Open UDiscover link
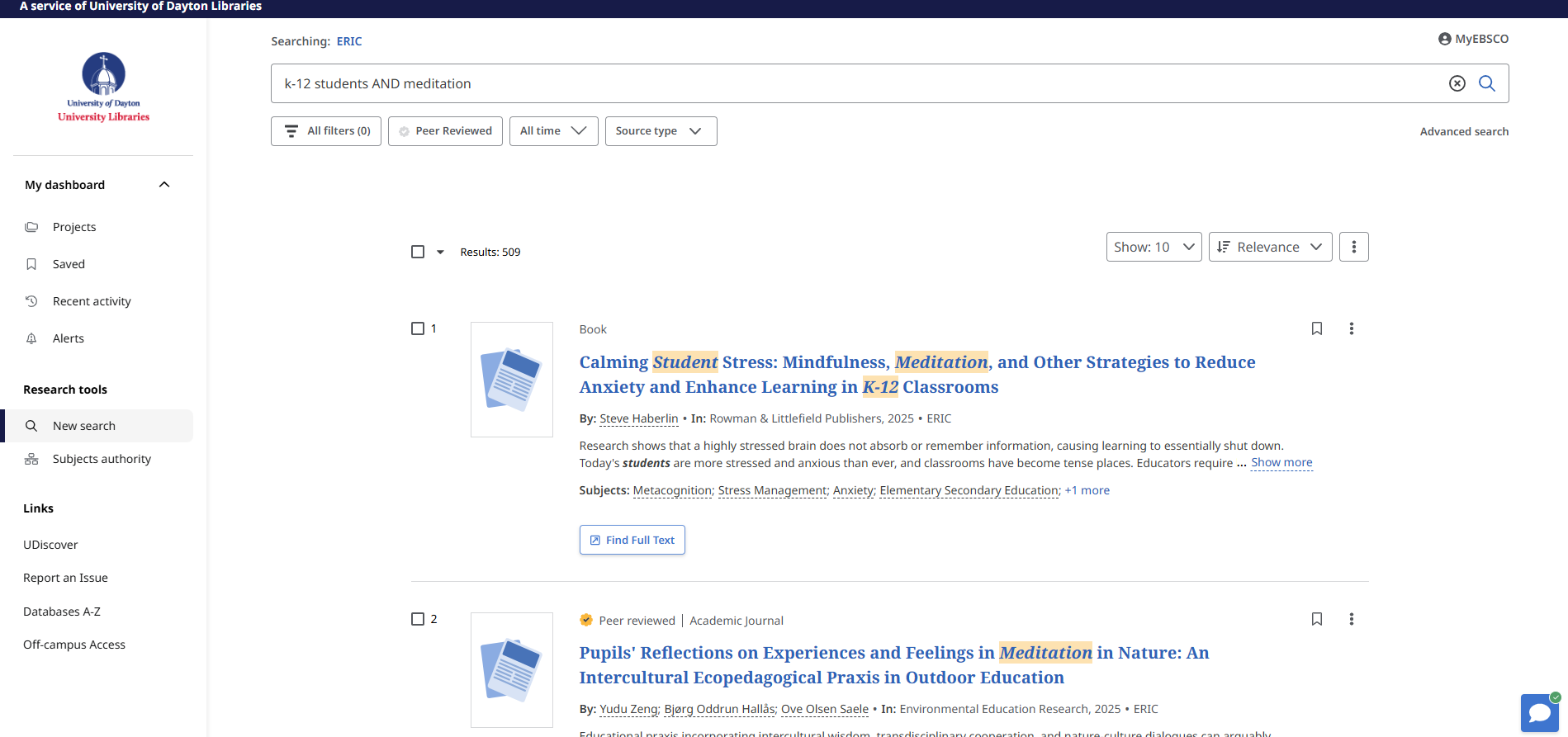Image resolution: width=1568 pixels, height=737 pixels. click(50, 545)
